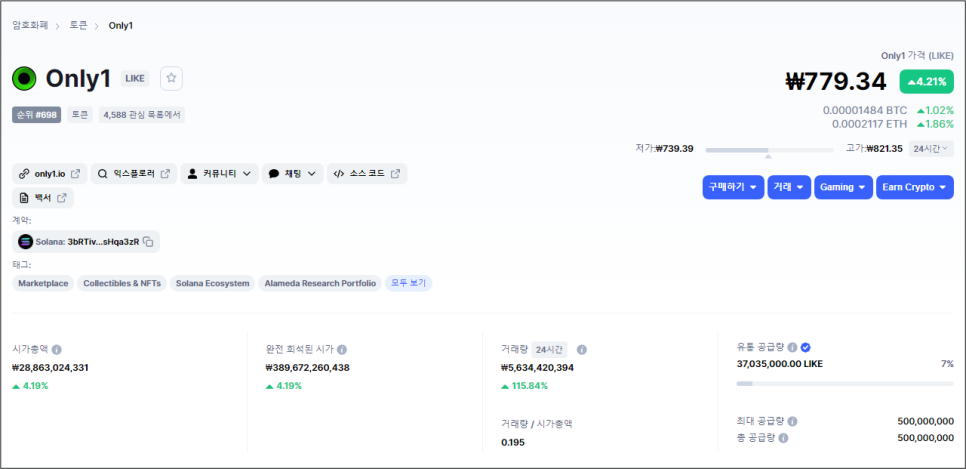
Task: Click the external link icon on 백서
Action: (62, 198)
